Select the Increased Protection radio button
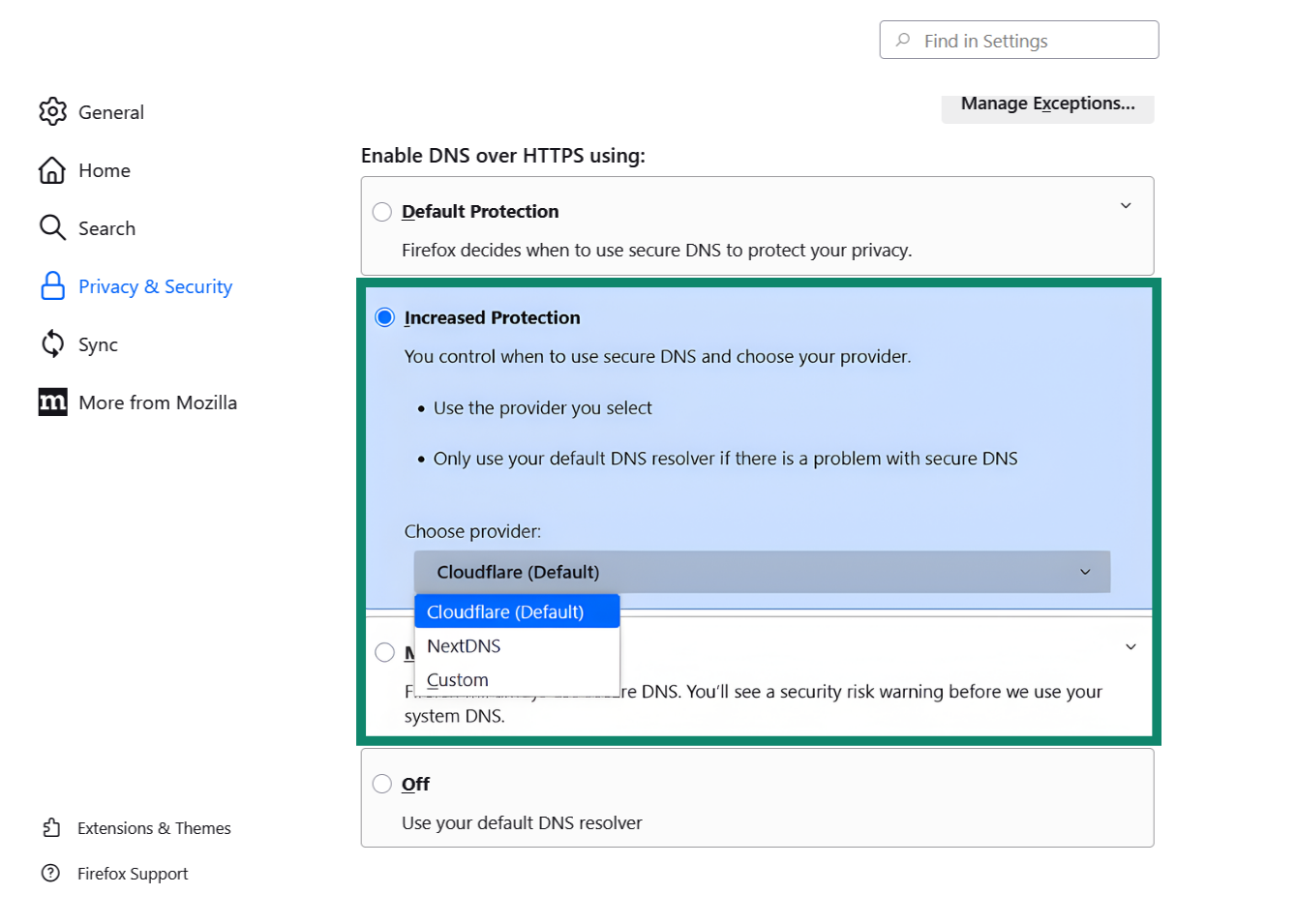Image resolution: width=1297 pixels, height=924 pixels. pos(385,316)
